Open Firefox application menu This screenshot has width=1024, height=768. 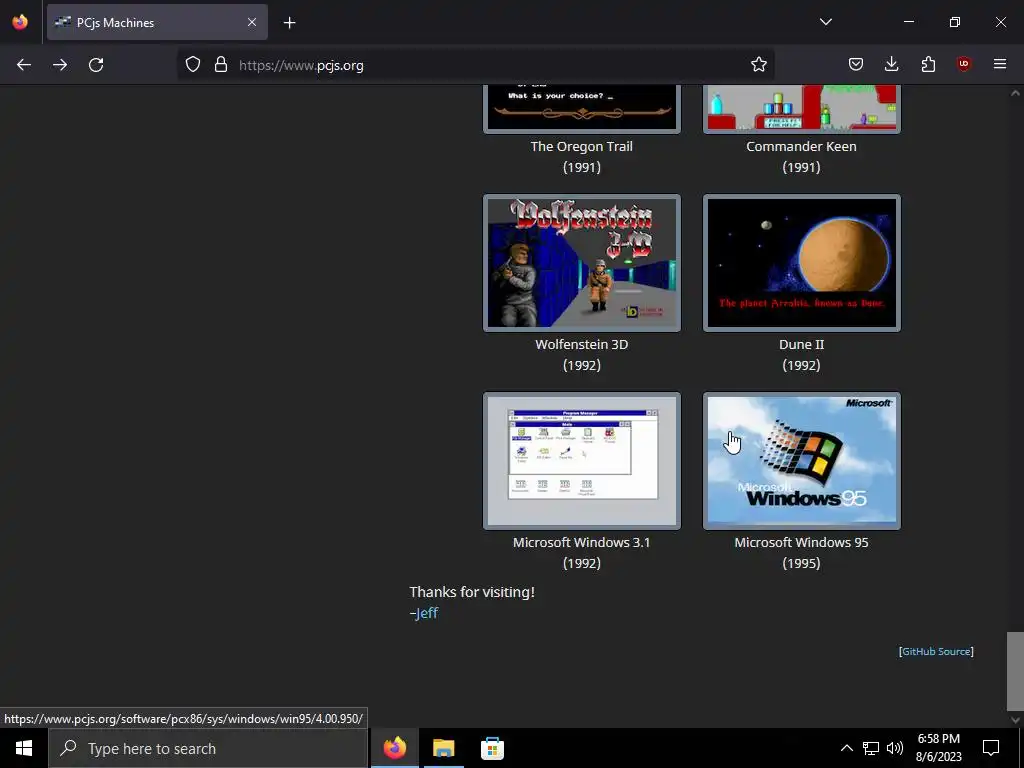[1000, 65]
